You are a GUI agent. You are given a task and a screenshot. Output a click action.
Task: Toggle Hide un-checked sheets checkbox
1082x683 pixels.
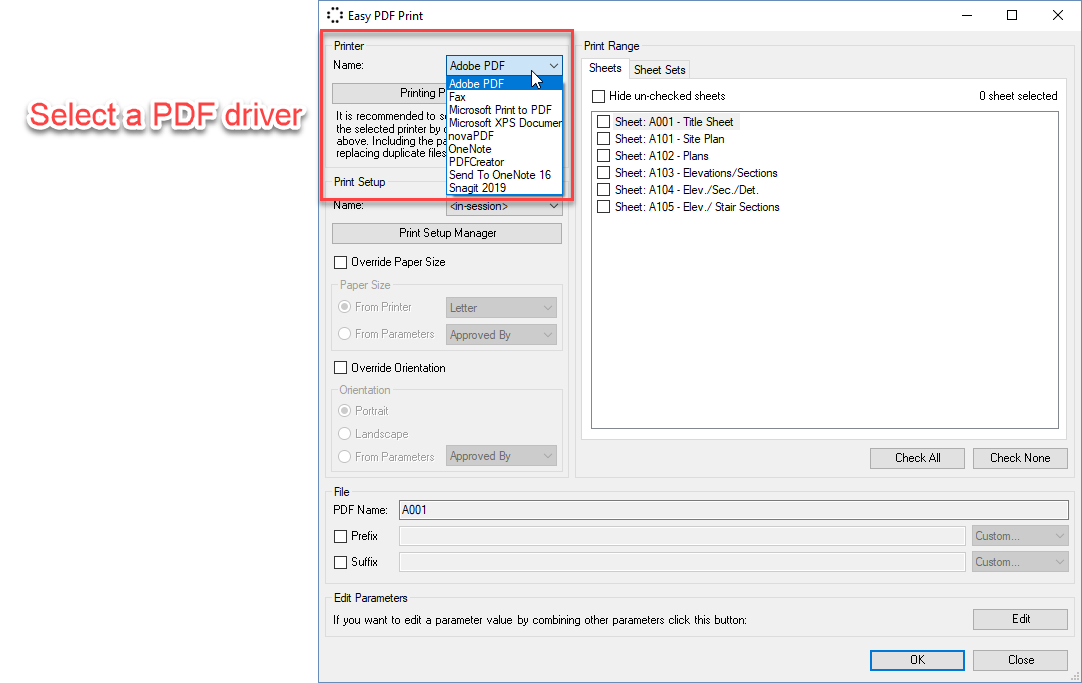point(598,96)
